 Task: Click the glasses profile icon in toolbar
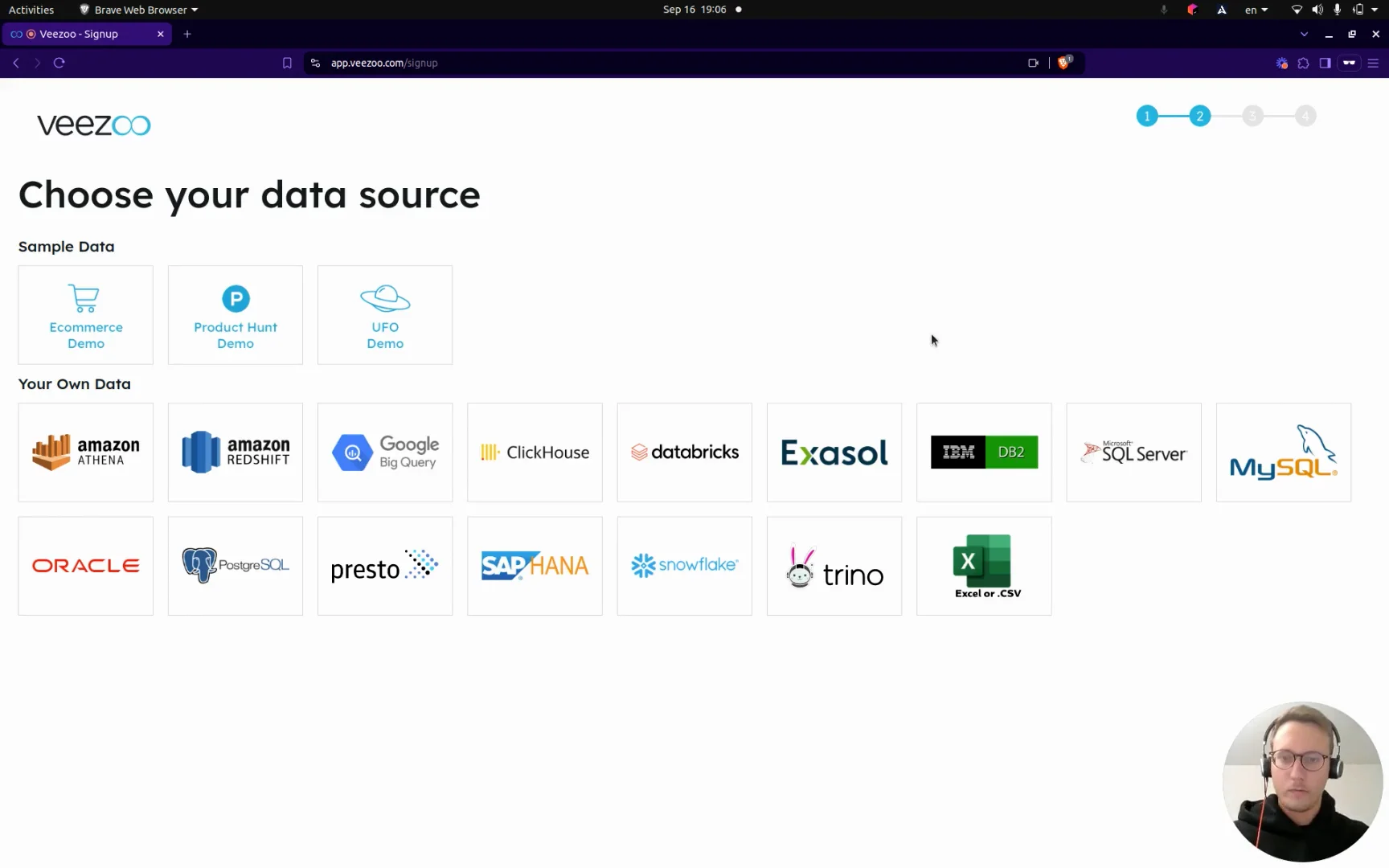(x=1350, y=63)
